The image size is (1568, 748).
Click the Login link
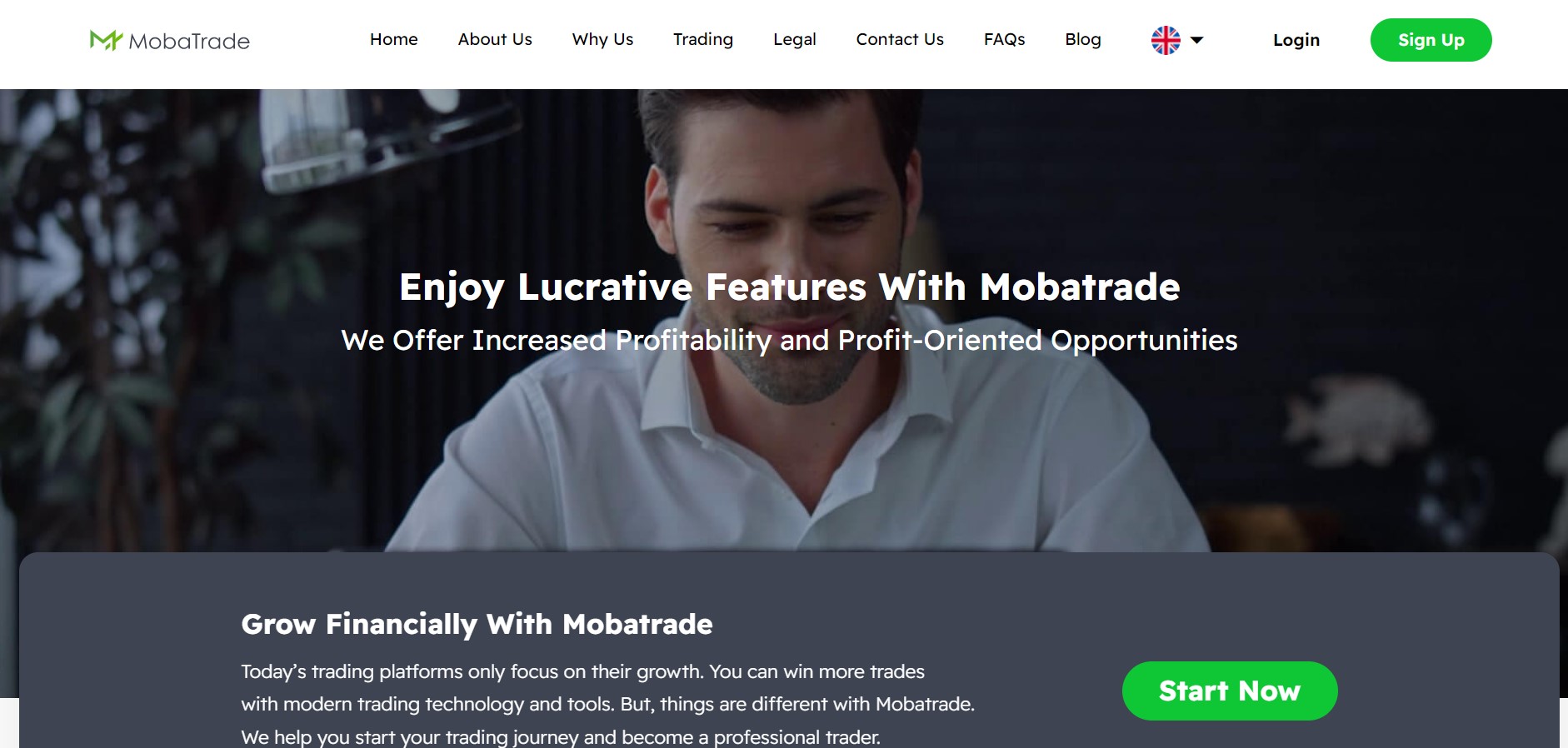coord(1296,40)
